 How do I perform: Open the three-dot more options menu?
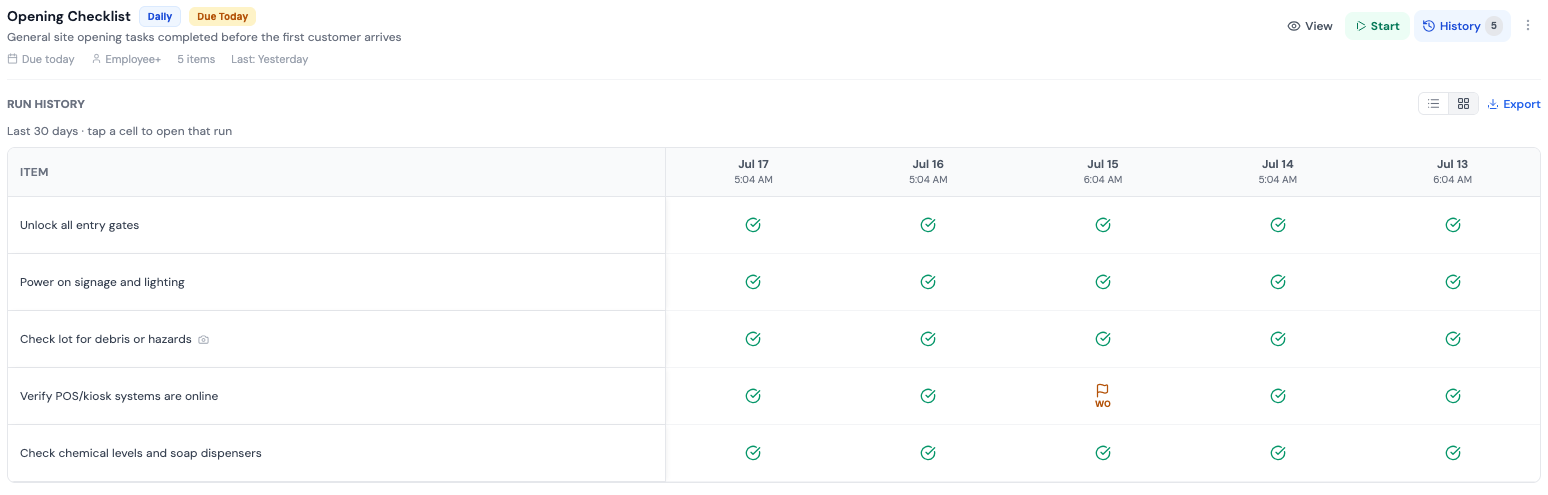point(1528,26)
